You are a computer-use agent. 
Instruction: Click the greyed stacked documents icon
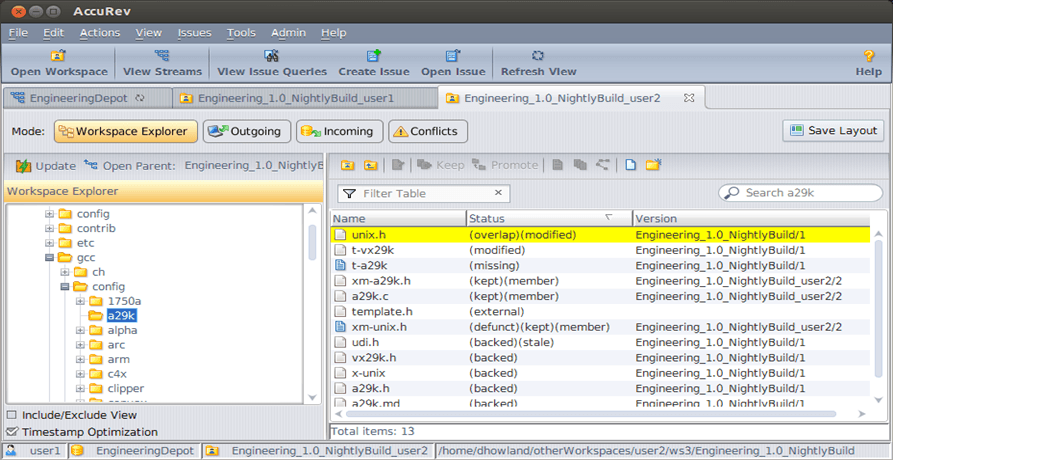pos(580,165)
